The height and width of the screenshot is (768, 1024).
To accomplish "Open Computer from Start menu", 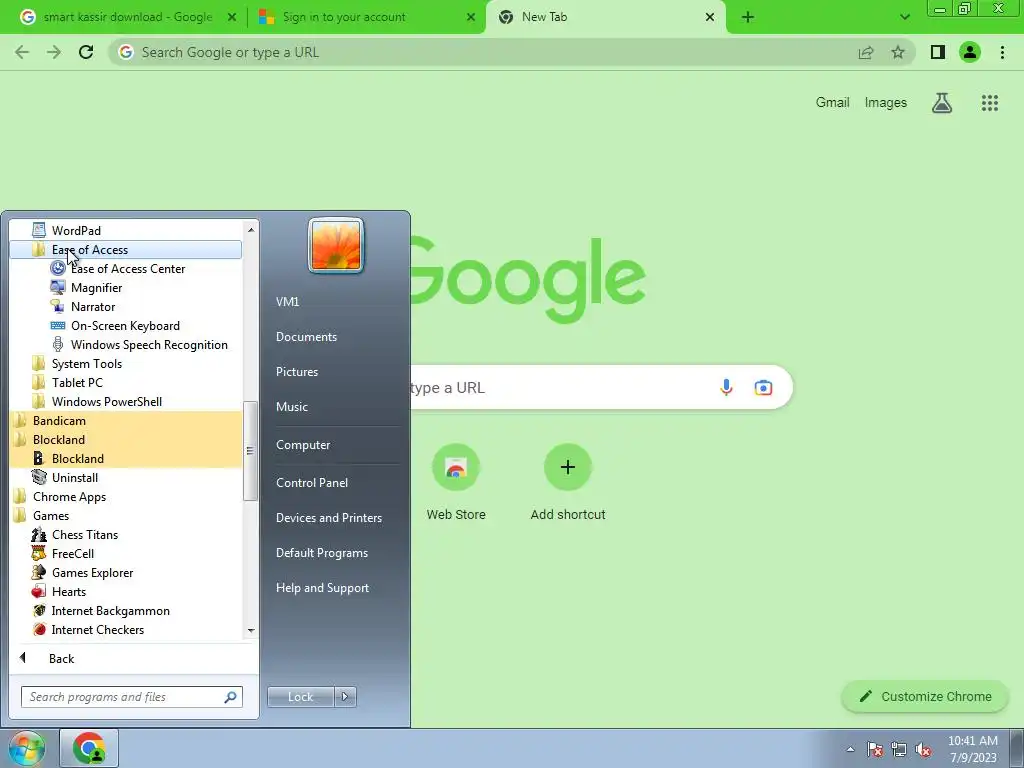I will (303, 445).
